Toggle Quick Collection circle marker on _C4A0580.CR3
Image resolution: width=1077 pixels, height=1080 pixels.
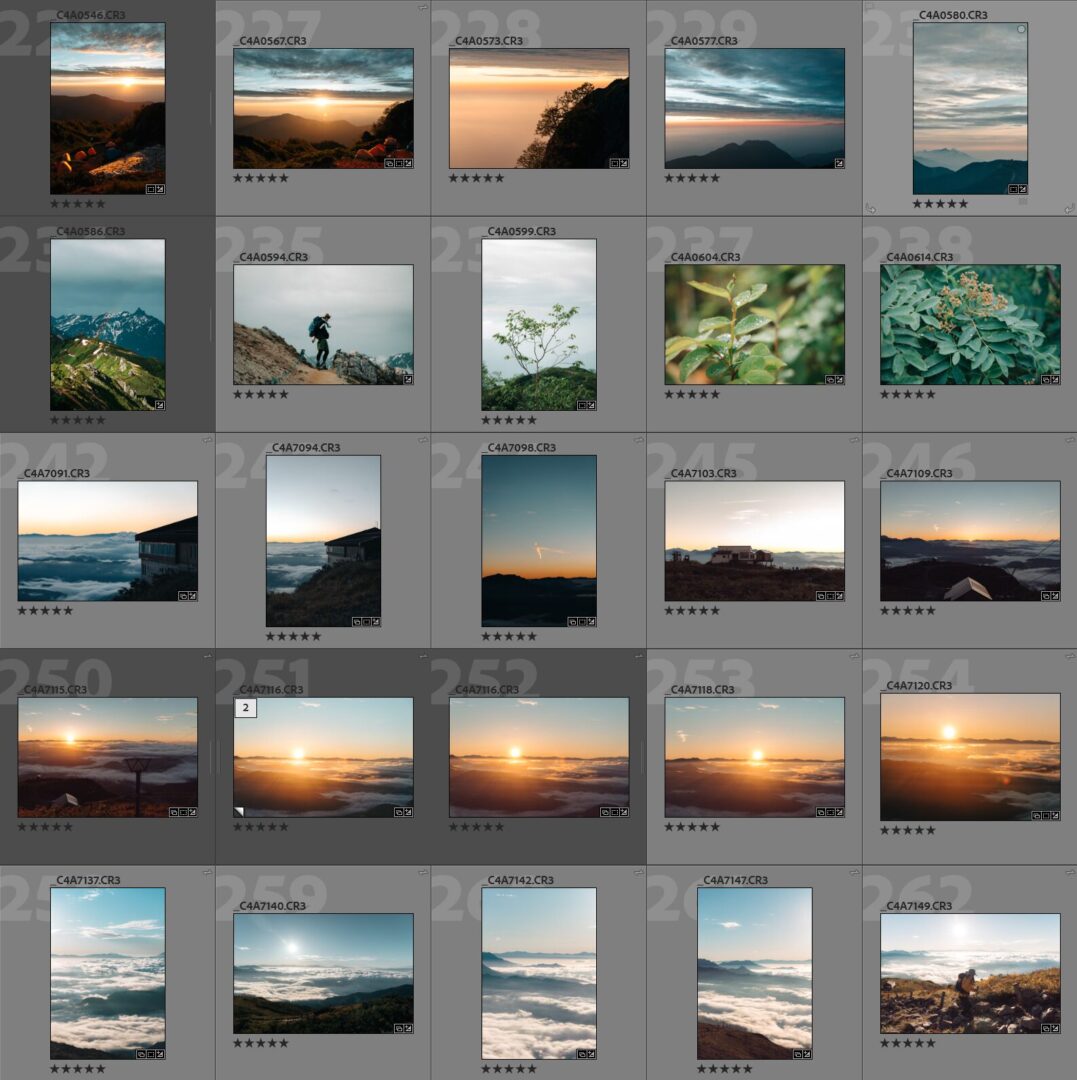[x=1020, y=29]
